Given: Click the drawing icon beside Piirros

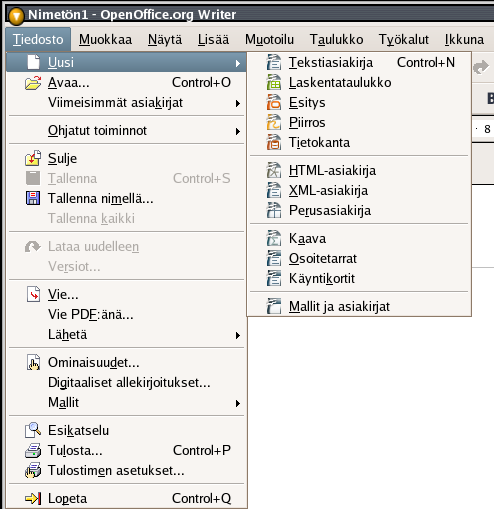Looking at the screenshot, I should pyautogui.click(x=274, y=122).
